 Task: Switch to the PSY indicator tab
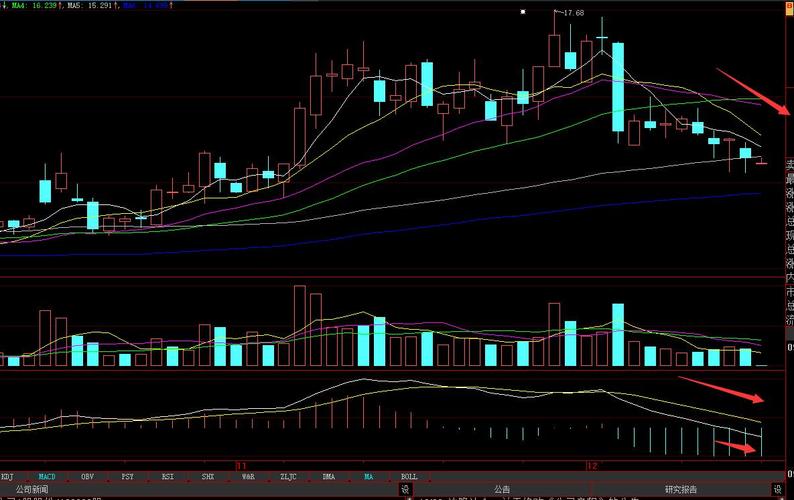click(x=128, y=477)
